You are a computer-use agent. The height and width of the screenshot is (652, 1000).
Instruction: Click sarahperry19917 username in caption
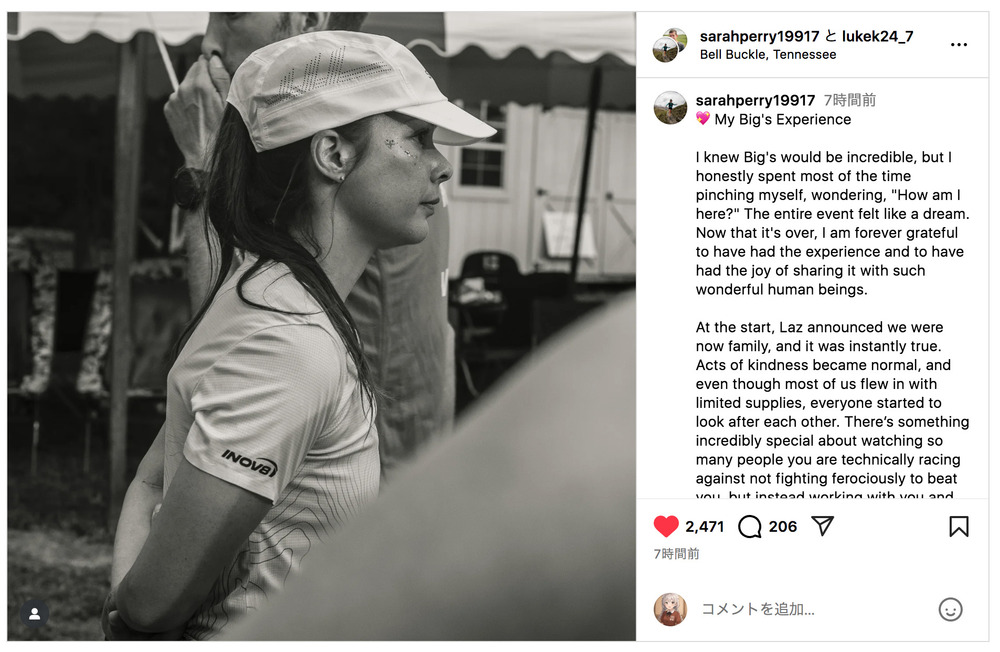tap(755, 100)
